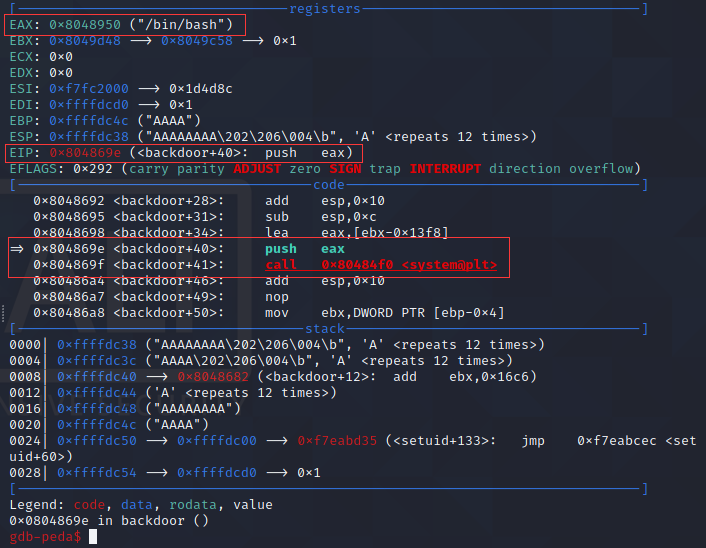
Task: Click red address 0x8048682 on stack
Action: click(x=213, y=376)
